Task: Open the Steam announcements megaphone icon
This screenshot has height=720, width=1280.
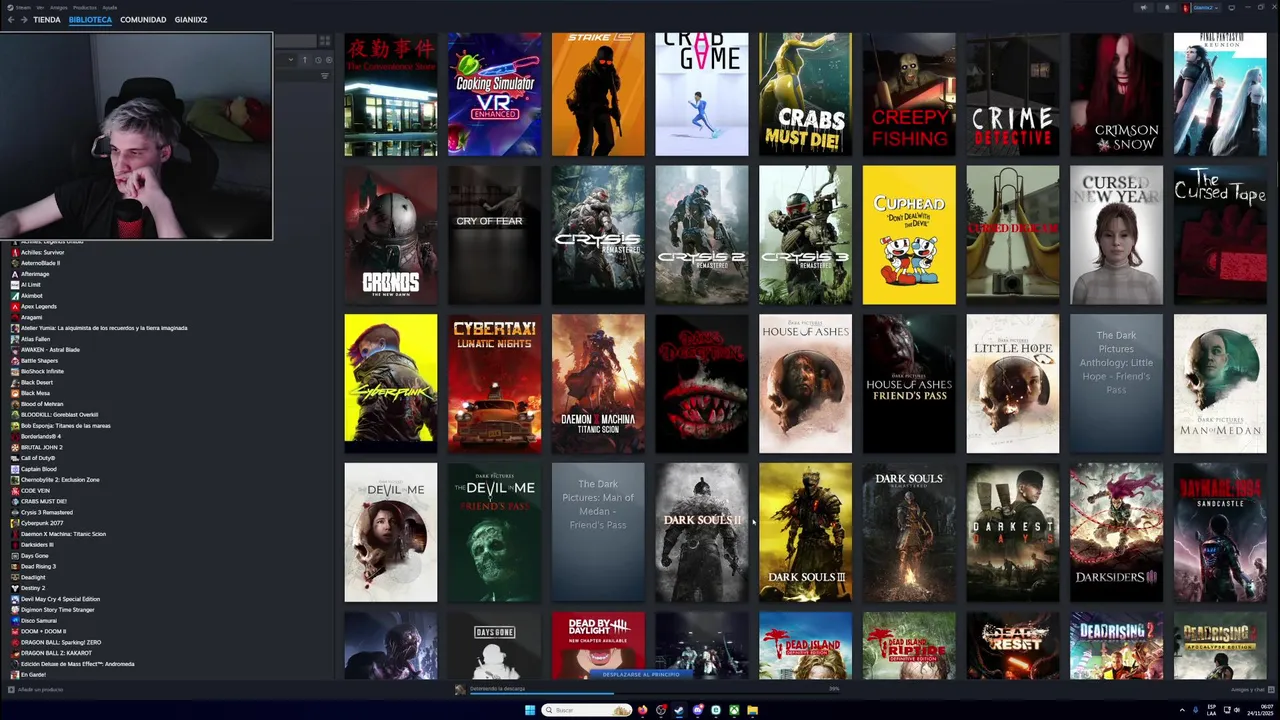Action: (x=1143, y=8)
